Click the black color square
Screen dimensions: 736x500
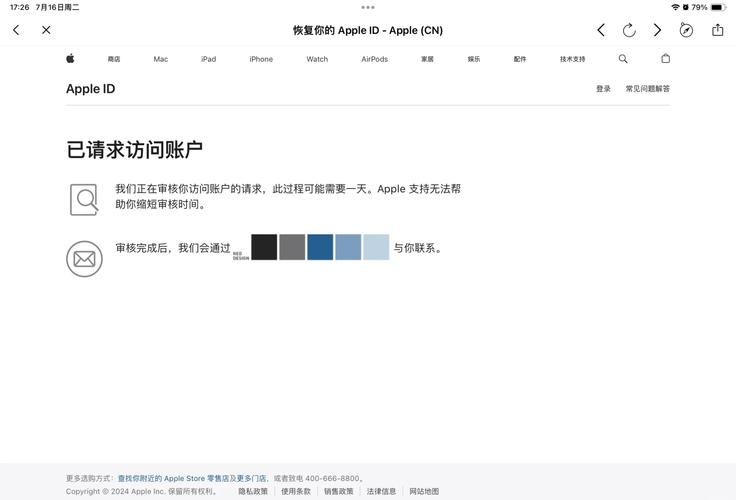click(264, 247)
